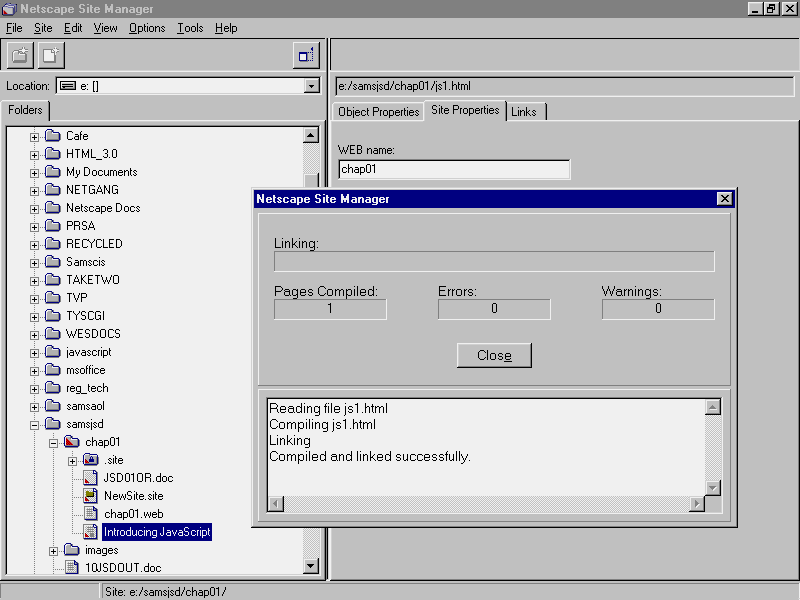
Task: Select Introducing JavaScript in the tree
Action: click(157, 532)
